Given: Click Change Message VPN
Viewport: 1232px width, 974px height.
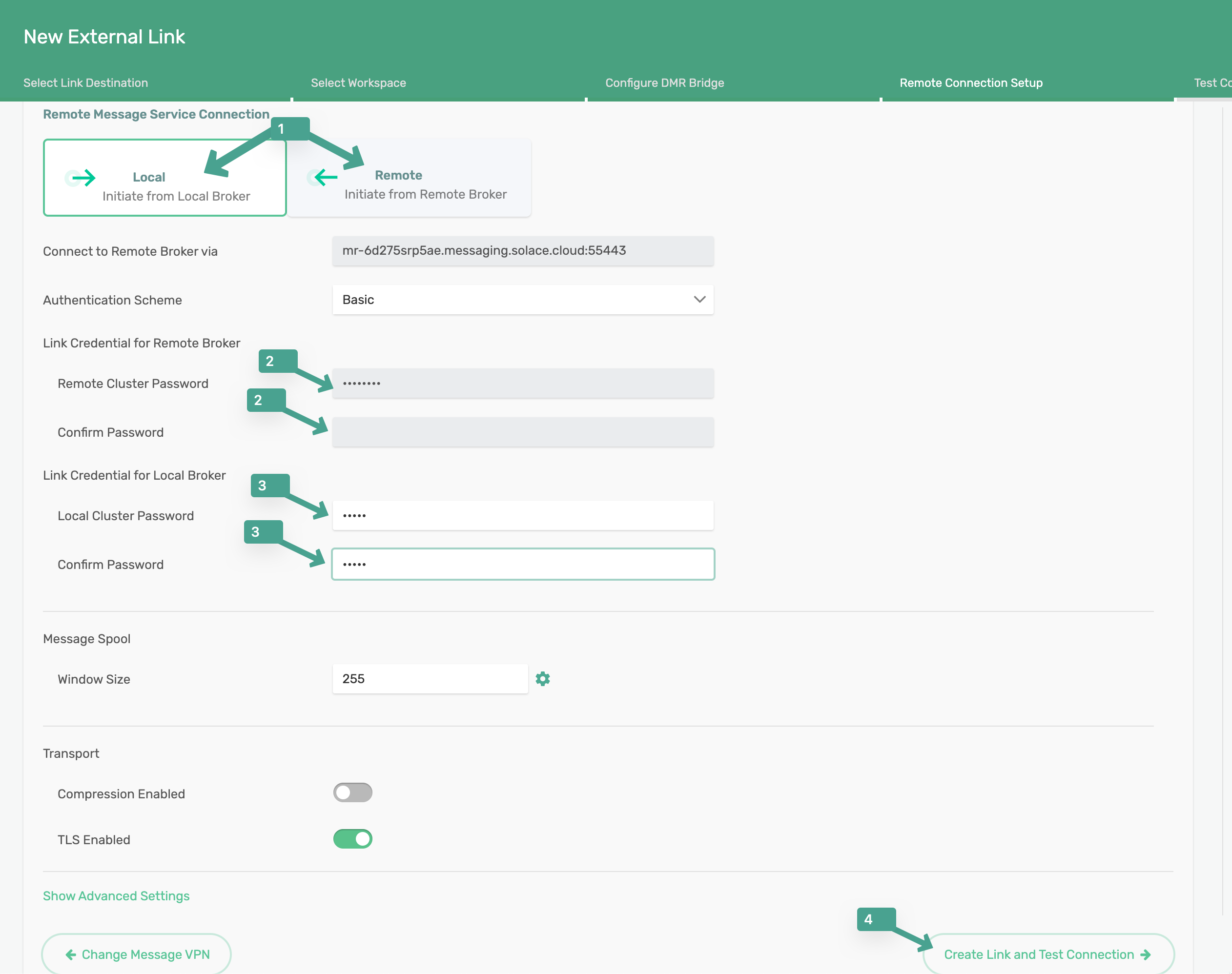Looking at the screenshot, I should click(136, 954).
